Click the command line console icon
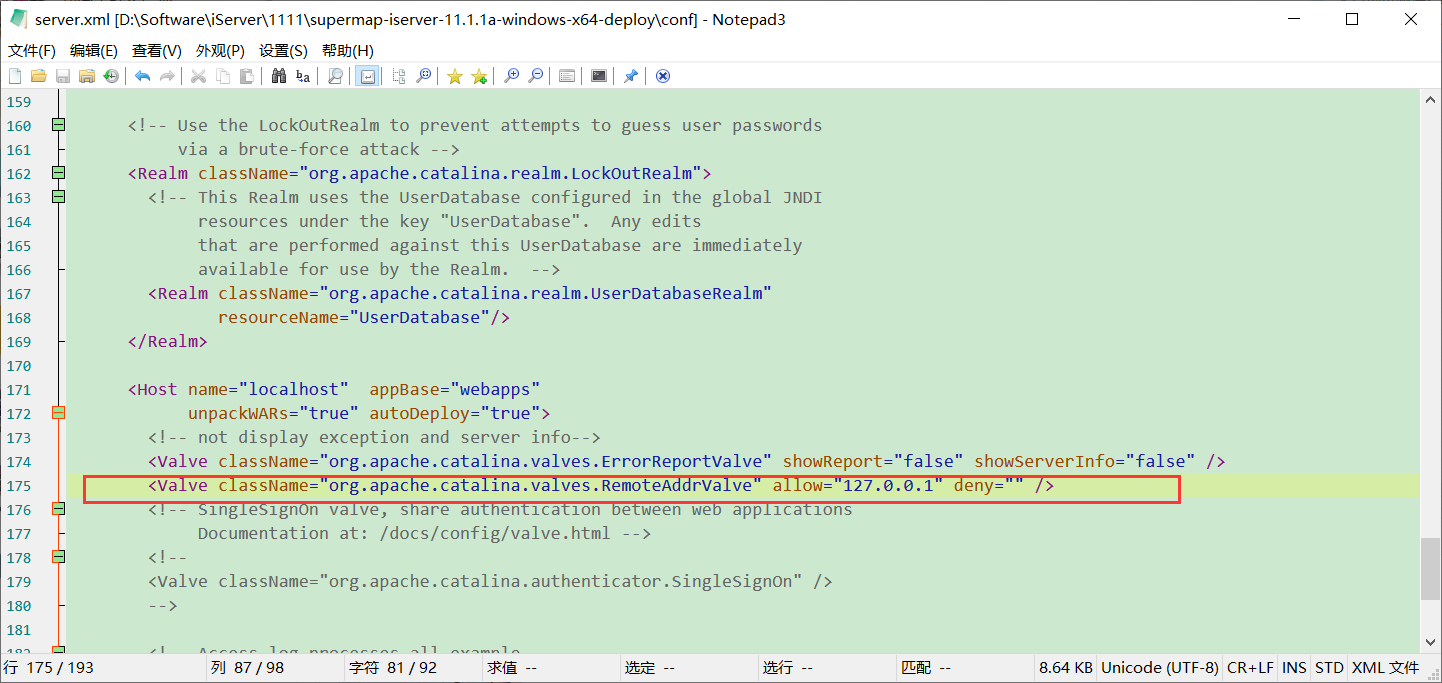This screenshot has height=683, width=1442. tap(599, 76)
